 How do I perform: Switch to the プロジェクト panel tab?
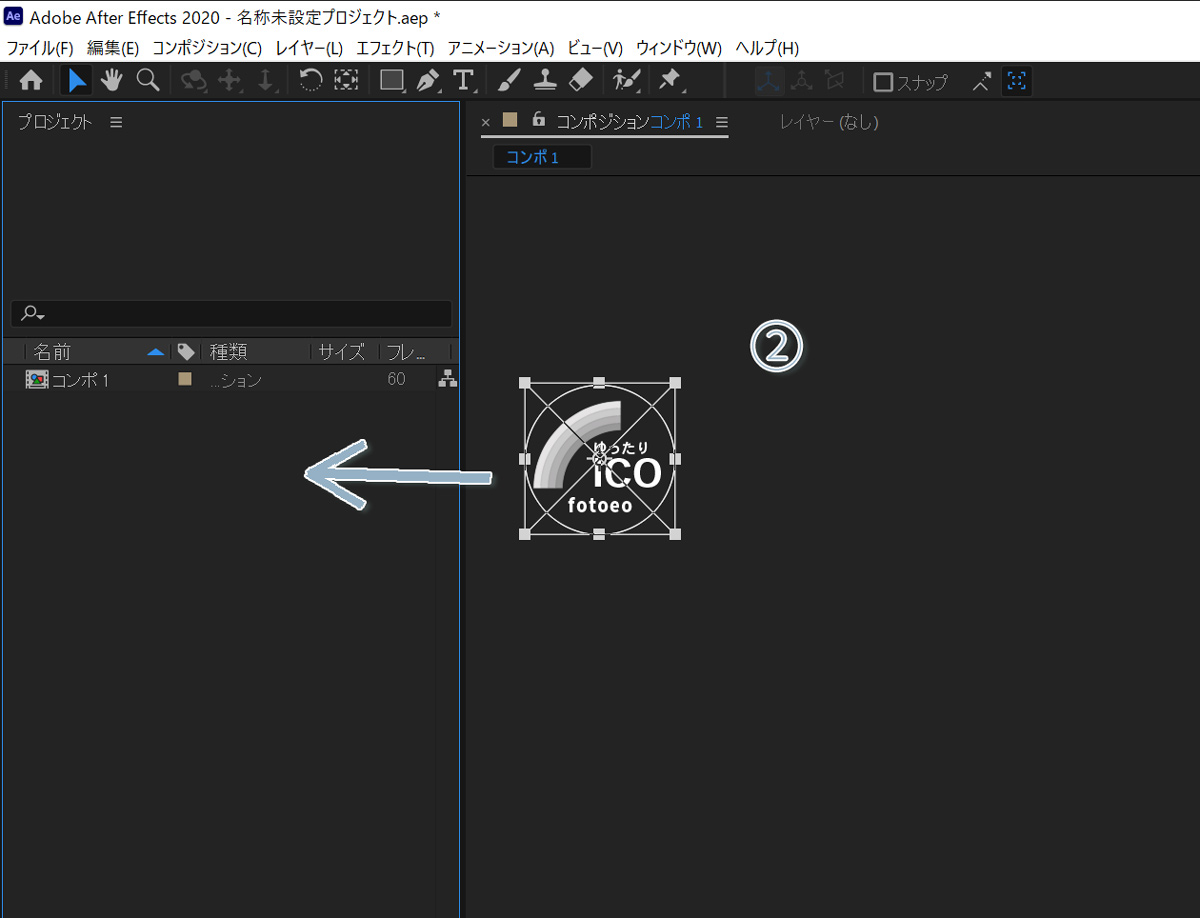tap(55, 122)
